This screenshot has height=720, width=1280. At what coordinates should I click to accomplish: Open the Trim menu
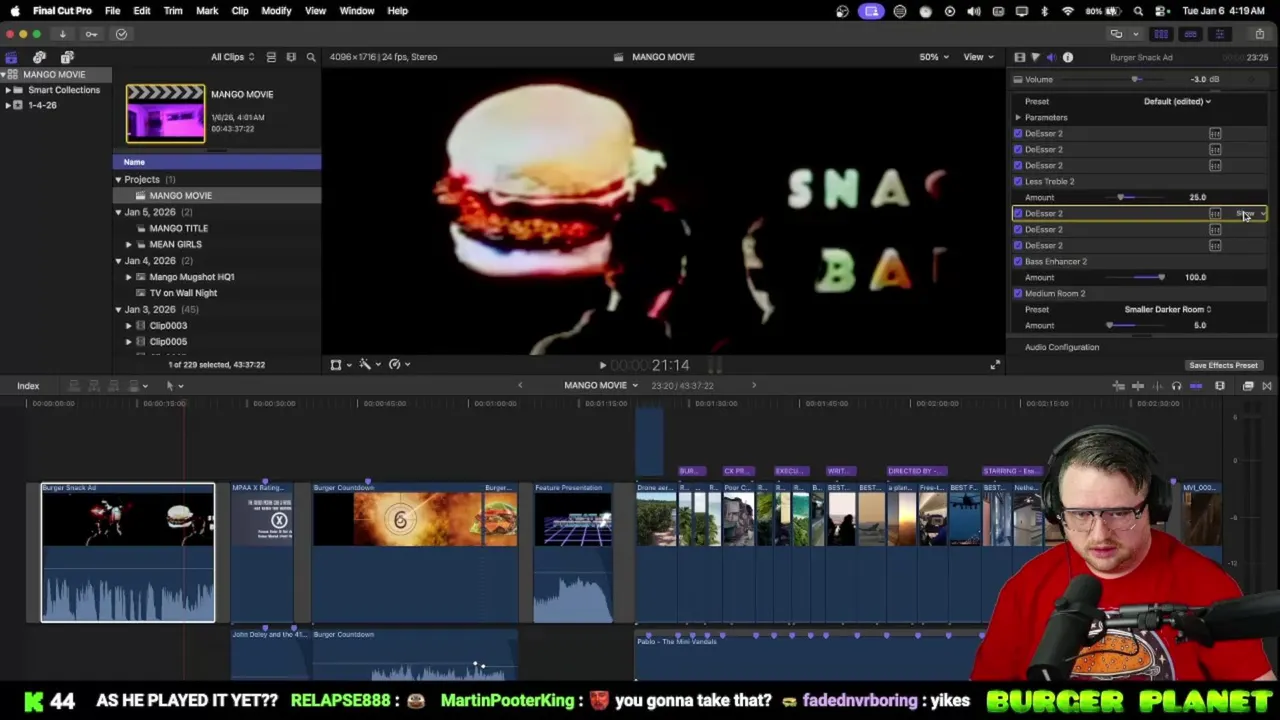173,11
